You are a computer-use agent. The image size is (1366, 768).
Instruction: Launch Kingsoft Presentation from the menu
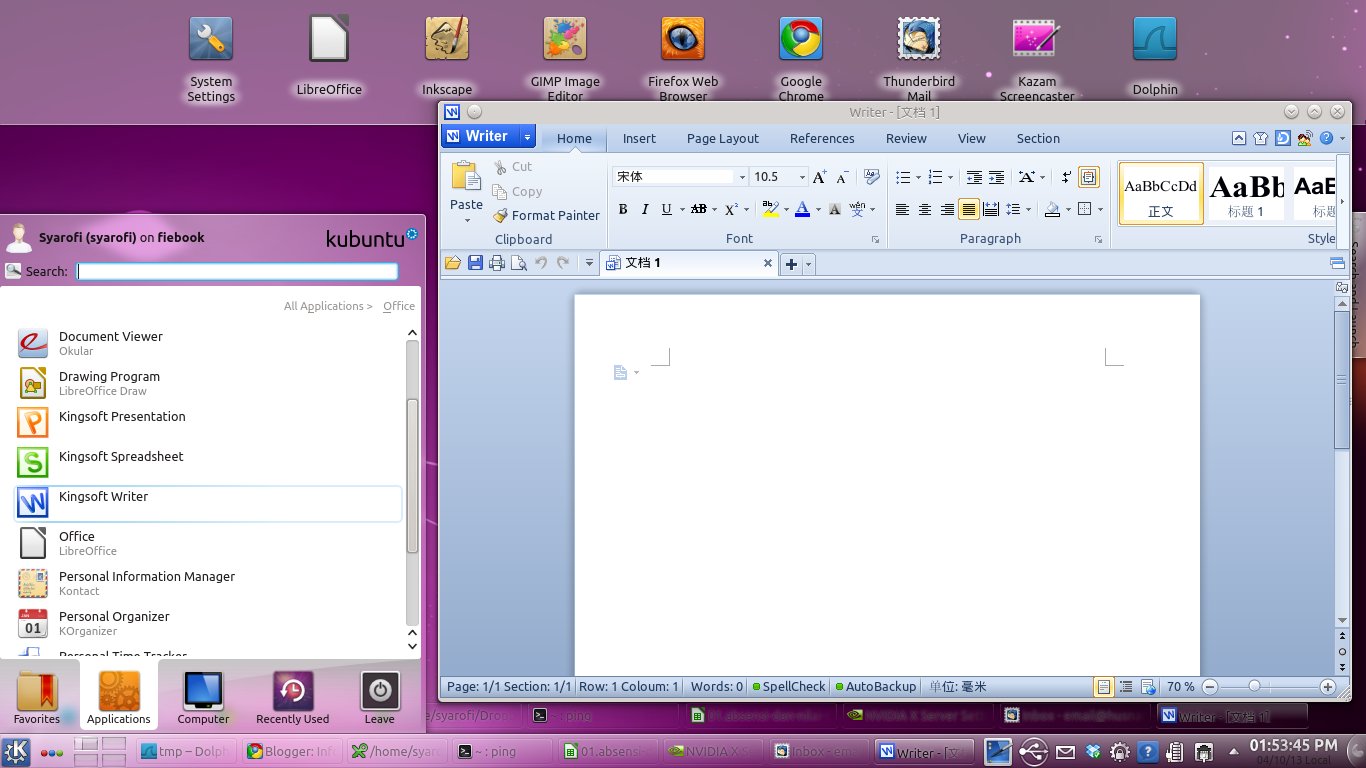click(x=122, y=417)
